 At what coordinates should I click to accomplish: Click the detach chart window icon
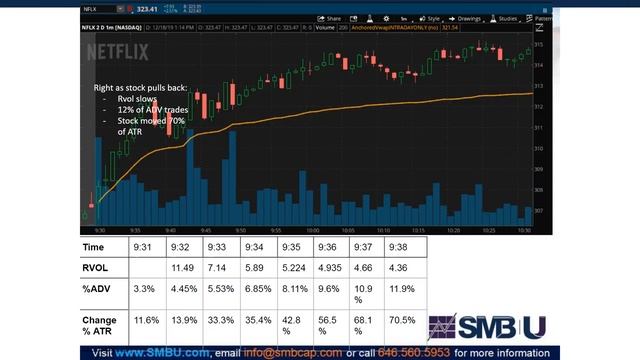[x=353, y=19]
